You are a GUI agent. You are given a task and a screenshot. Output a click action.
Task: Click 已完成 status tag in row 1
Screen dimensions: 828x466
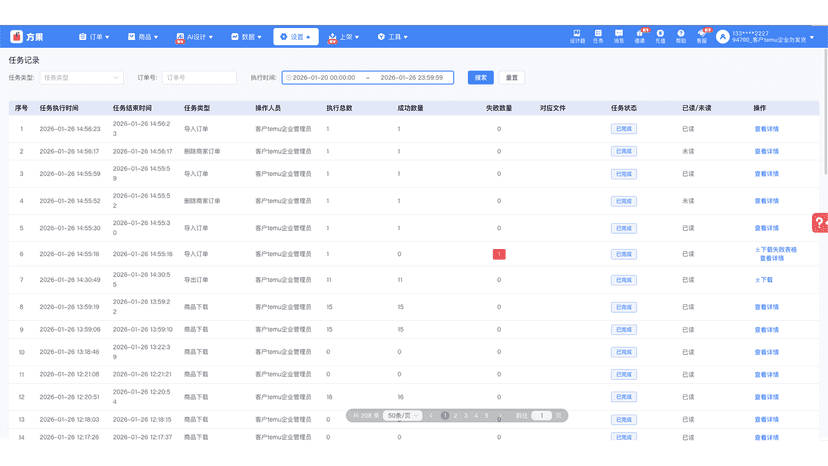624,129
